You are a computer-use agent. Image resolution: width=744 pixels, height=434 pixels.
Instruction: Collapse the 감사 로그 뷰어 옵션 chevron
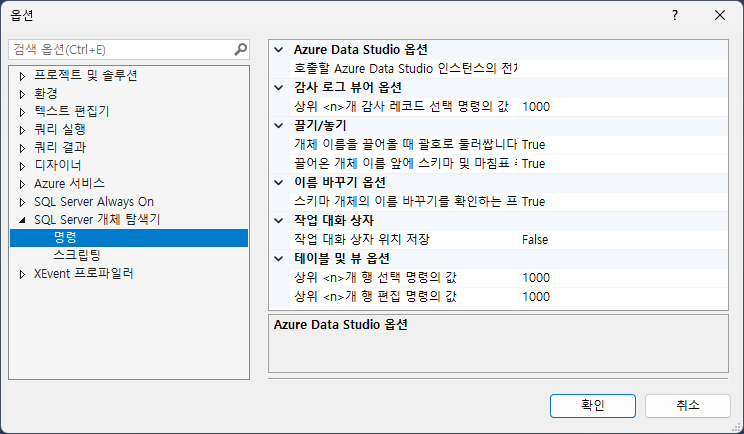(x=279, y=88)
